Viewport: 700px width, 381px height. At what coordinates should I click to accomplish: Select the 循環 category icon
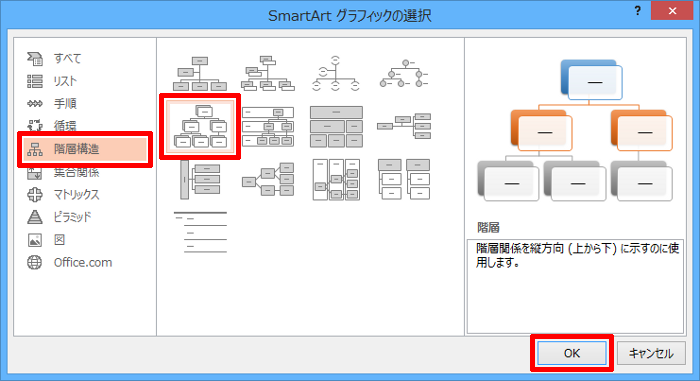click(35, 126)
